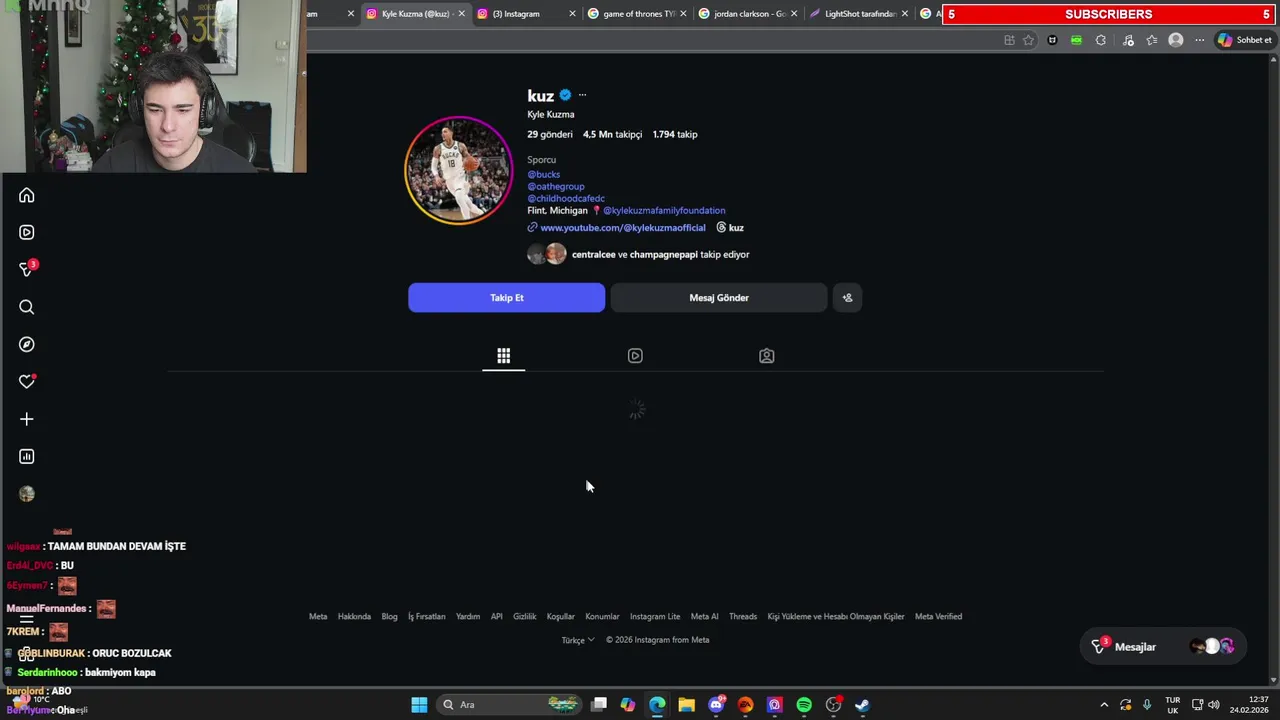This screenshot has width=1280, height=720.
Task: Click the blue verified badge beside kuz
Action: click(565, 95)
